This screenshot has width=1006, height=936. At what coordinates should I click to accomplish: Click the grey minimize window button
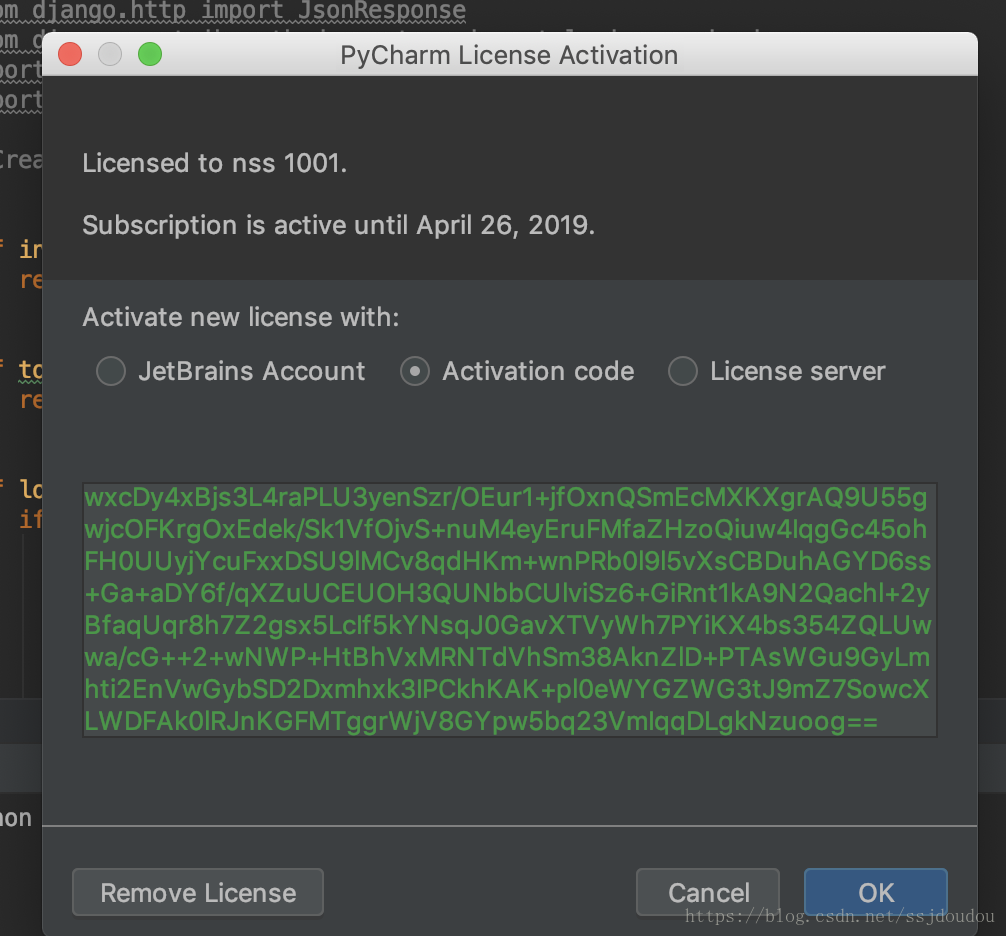point(110,54)
